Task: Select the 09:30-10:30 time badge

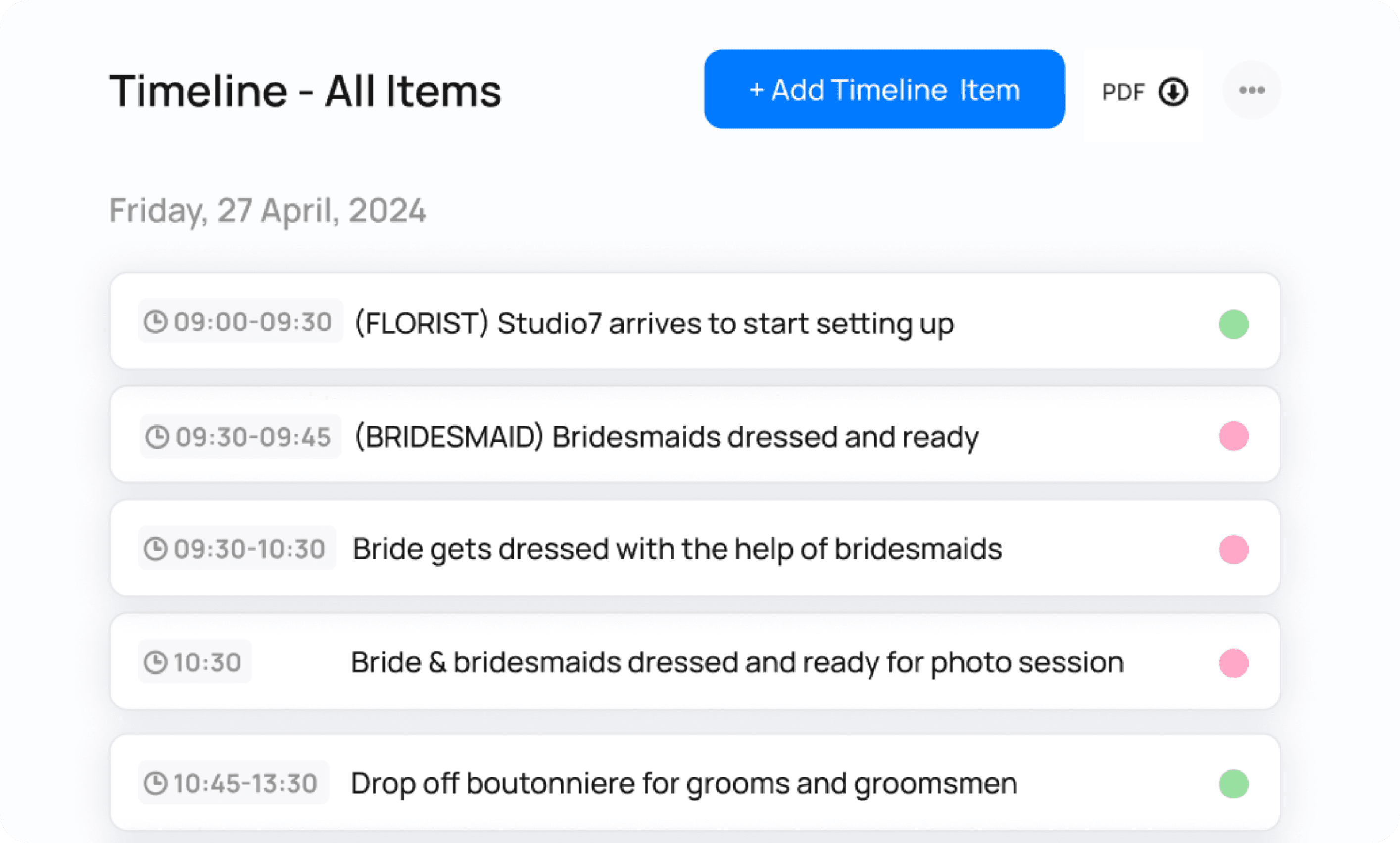Action: [x=237, y=548]
